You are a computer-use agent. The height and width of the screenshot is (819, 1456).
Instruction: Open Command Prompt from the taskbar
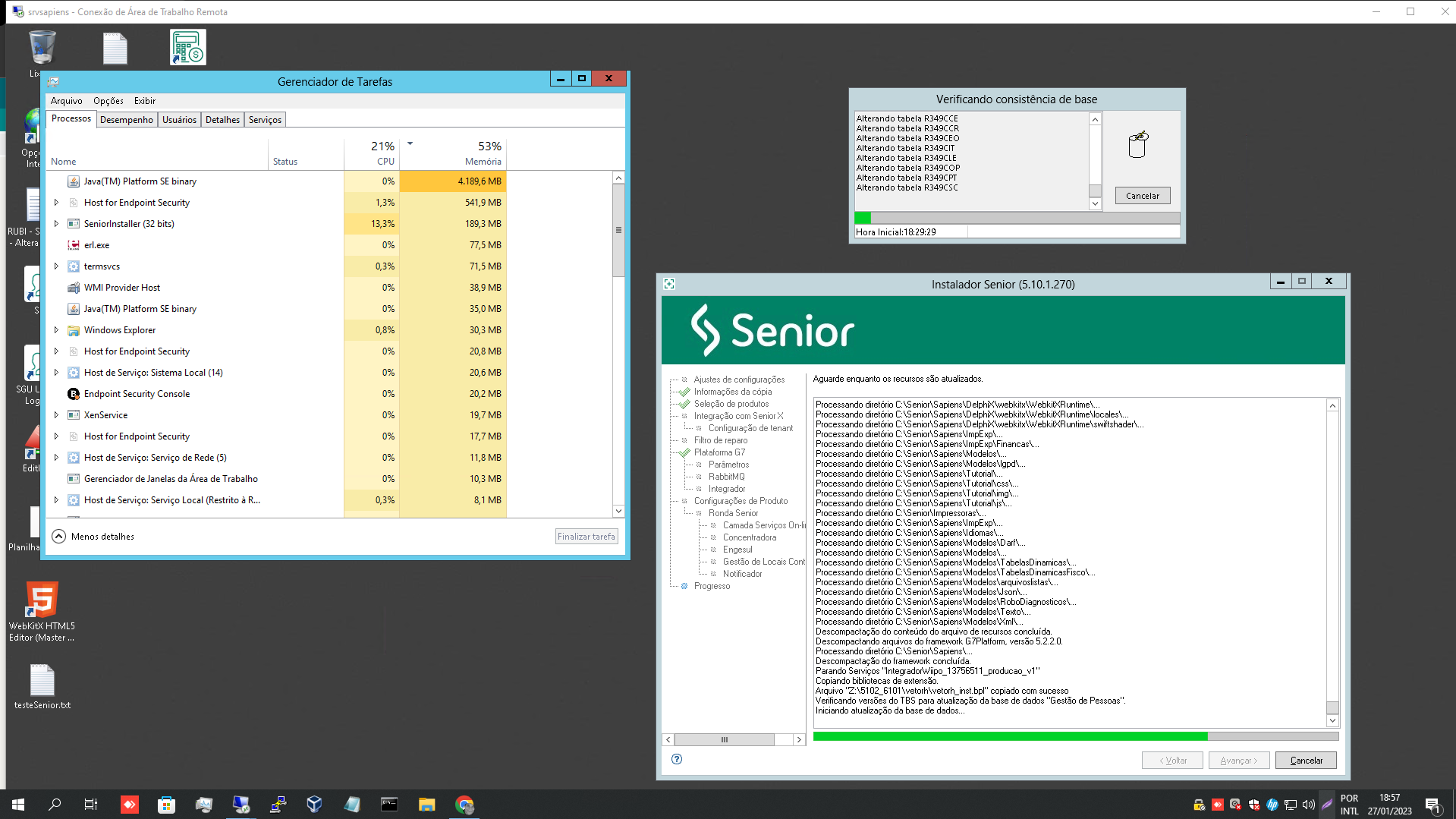pyautogui.click(x=389, y=805)
